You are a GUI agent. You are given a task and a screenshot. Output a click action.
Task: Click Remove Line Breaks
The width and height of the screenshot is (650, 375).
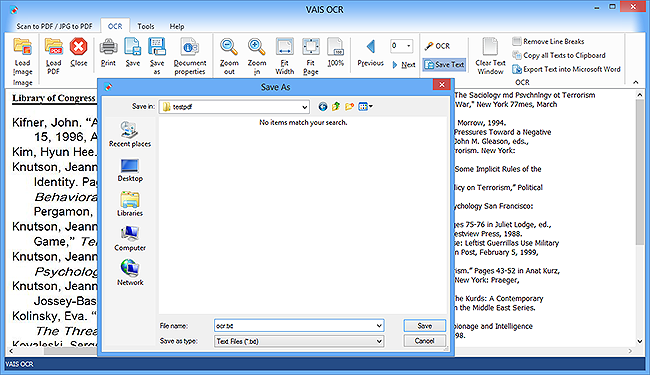click(548, 41)
